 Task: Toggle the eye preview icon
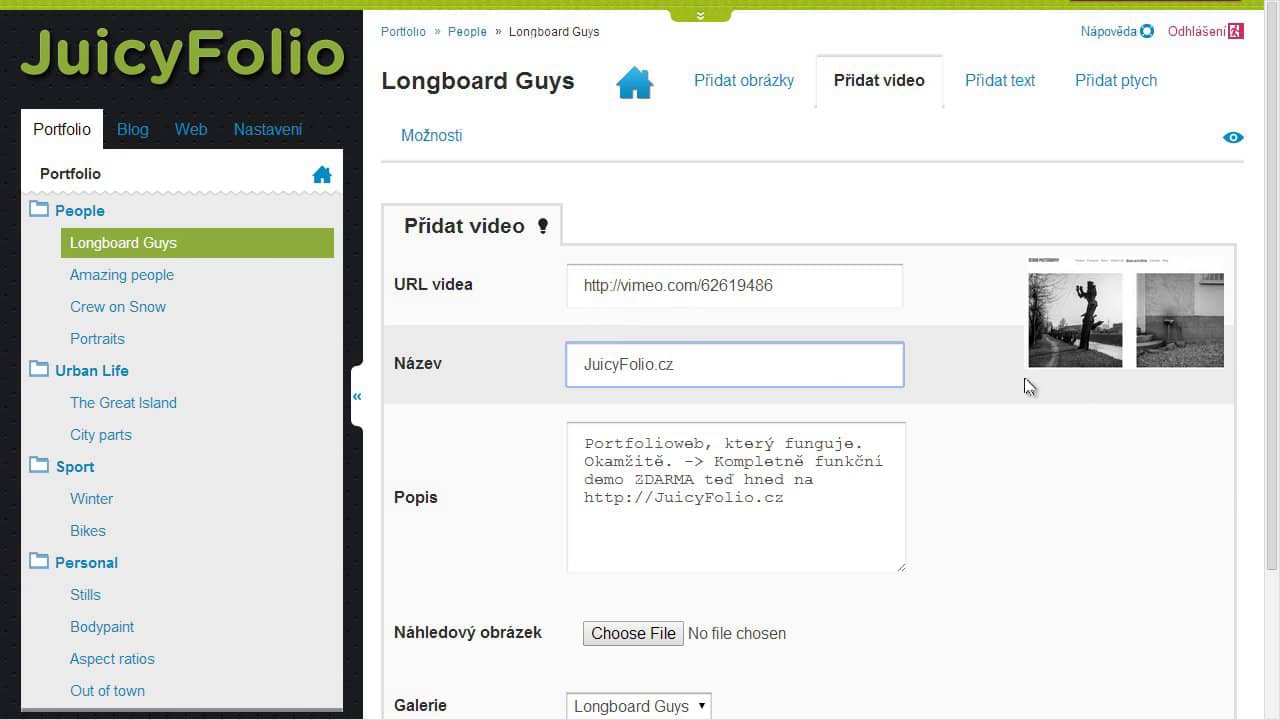(x=1233, y=138)
